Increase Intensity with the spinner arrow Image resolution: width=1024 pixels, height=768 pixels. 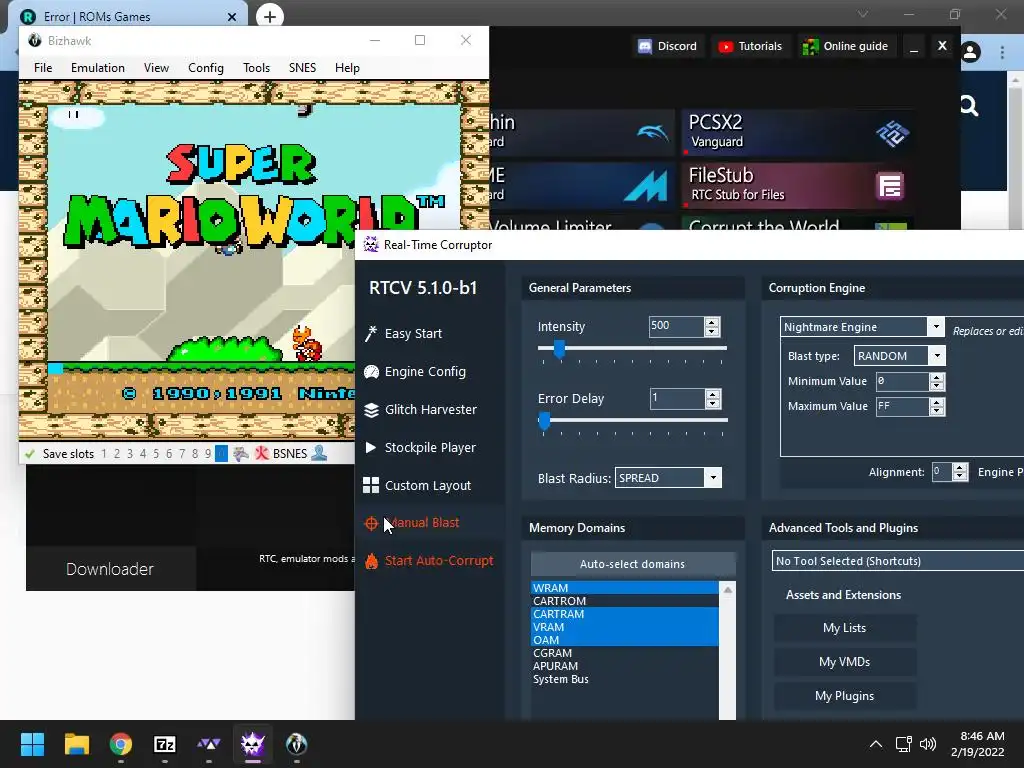(712, 322)
